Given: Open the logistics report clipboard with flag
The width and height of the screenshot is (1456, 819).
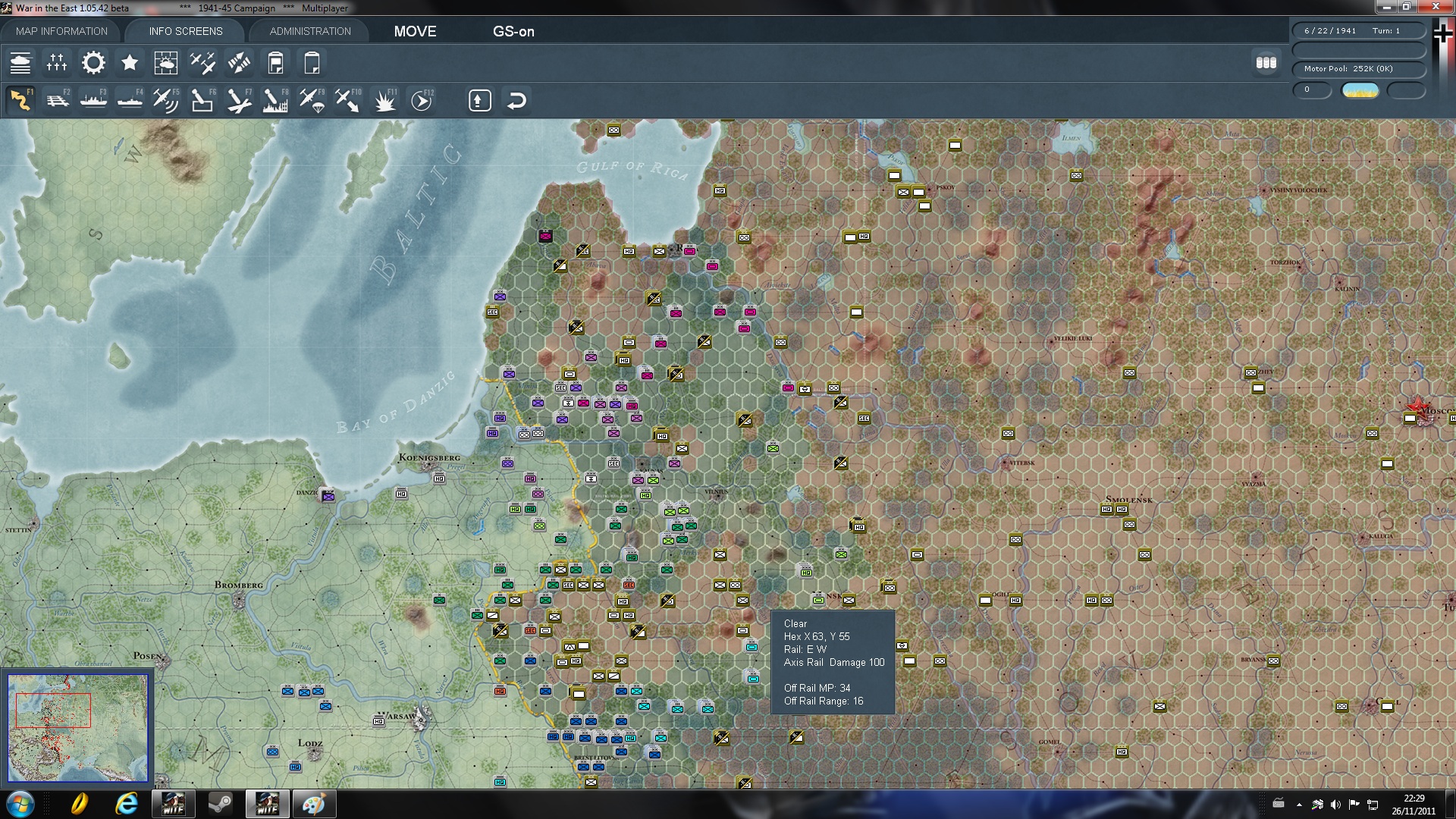Looking at the screenshot, I should tap(275, 63).
